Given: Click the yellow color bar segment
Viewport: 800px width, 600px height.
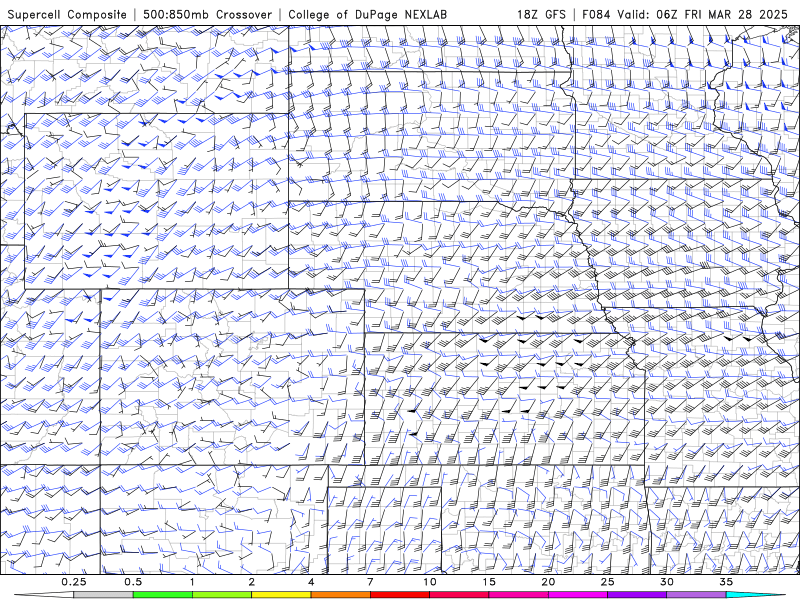Looking at the screenshot, I should (281, 595).
